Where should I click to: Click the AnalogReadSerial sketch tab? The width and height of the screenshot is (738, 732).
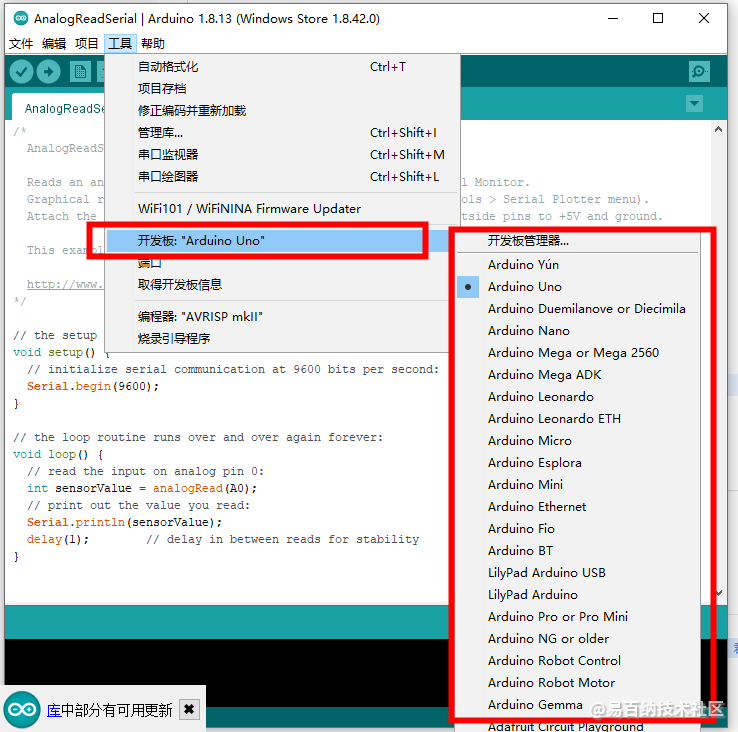[58, 107]
